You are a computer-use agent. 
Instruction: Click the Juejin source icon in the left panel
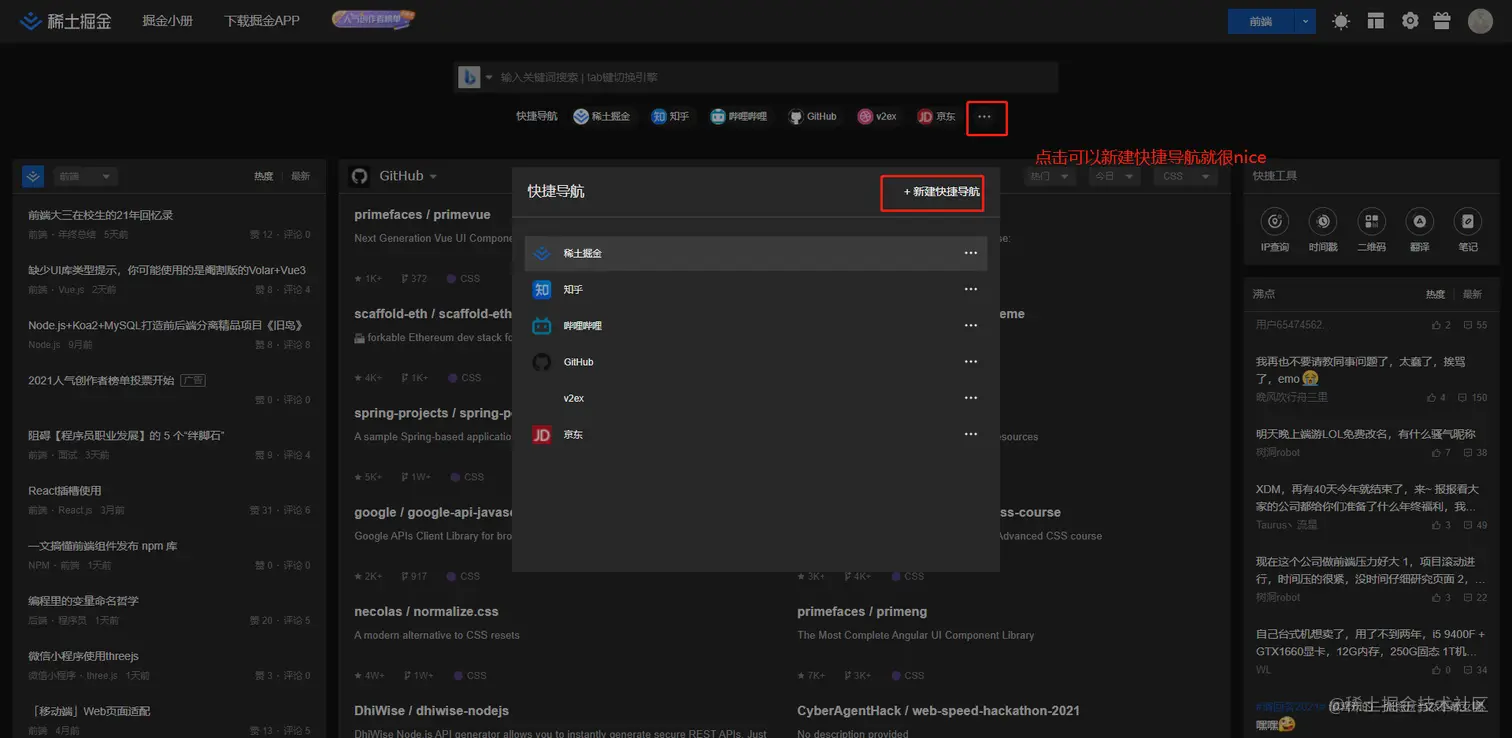click(33, 176)
